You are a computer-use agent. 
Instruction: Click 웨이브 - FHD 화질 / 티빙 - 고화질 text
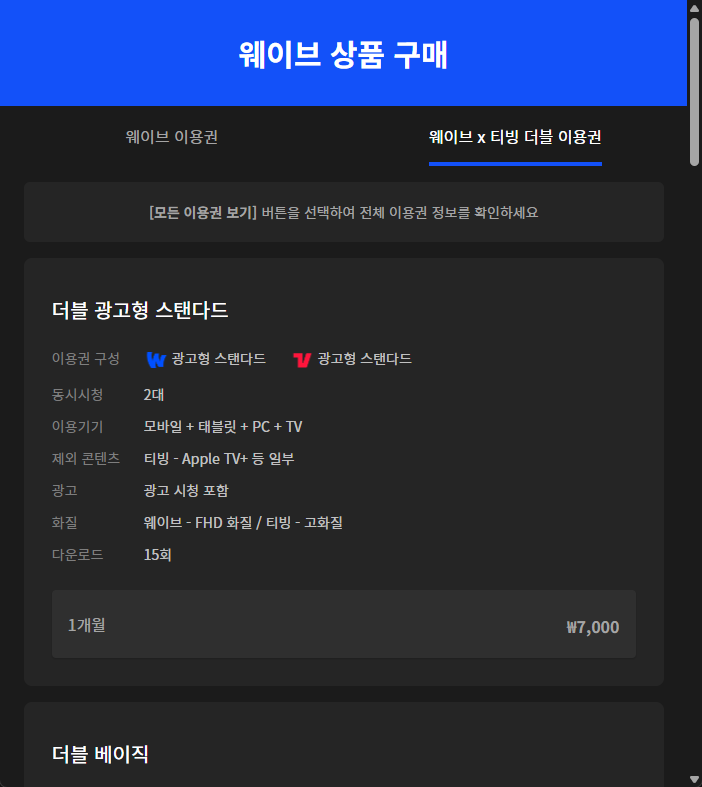tap(243, 522)
